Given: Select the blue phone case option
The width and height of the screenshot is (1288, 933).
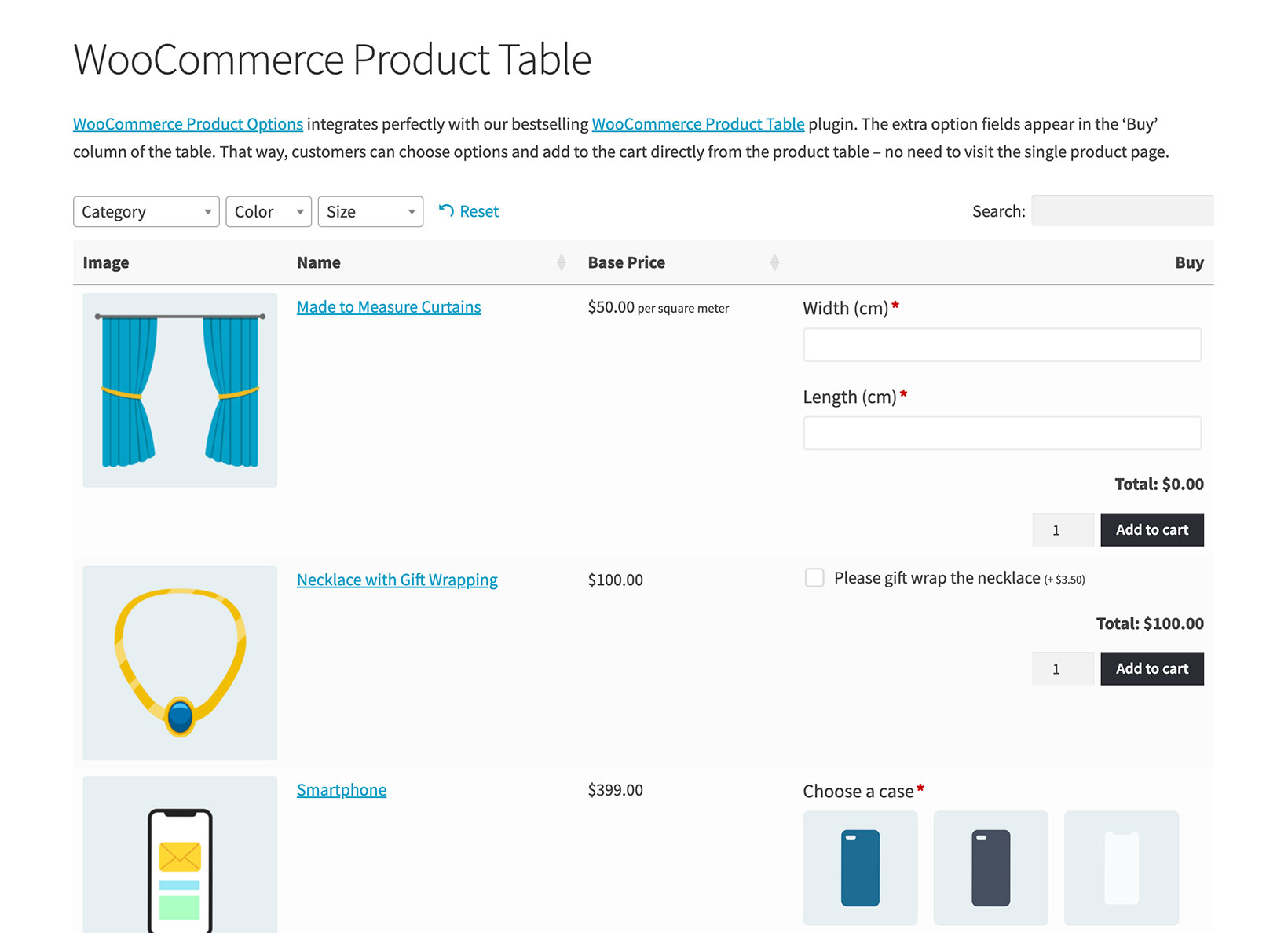Looking at the screenshot, I should (860, 868).
